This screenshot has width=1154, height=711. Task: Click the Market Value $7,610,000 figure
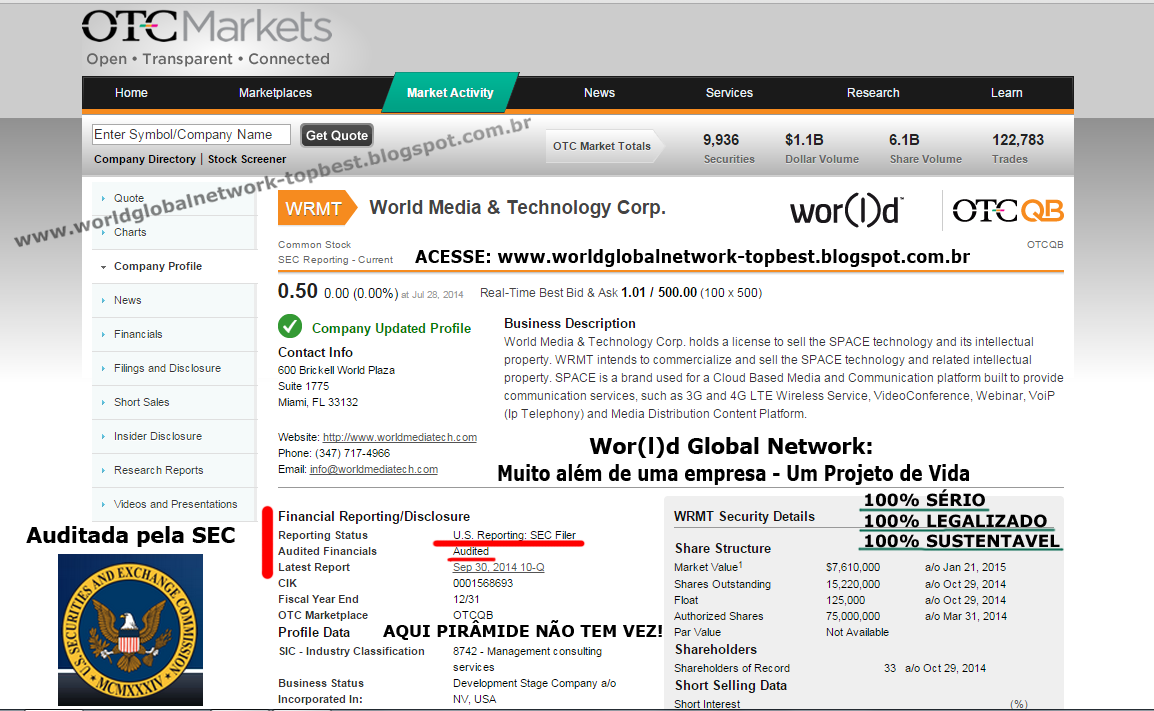click(x=852, y=567)
